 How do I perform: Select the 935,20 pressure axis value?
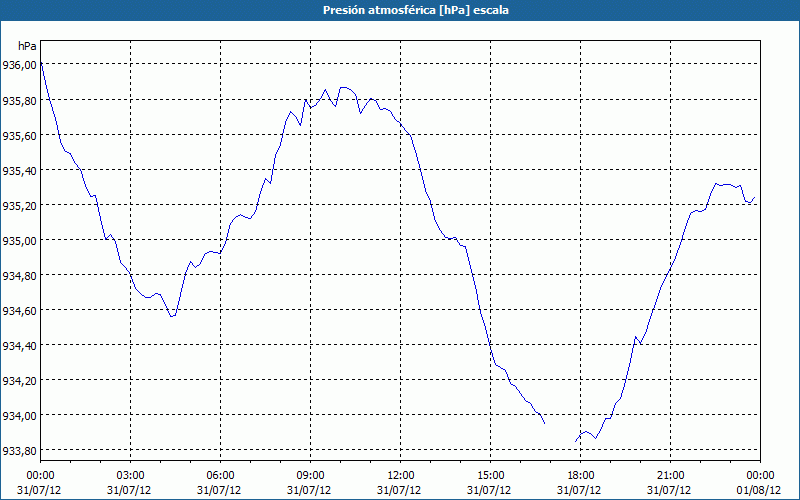tap(19, 206)
